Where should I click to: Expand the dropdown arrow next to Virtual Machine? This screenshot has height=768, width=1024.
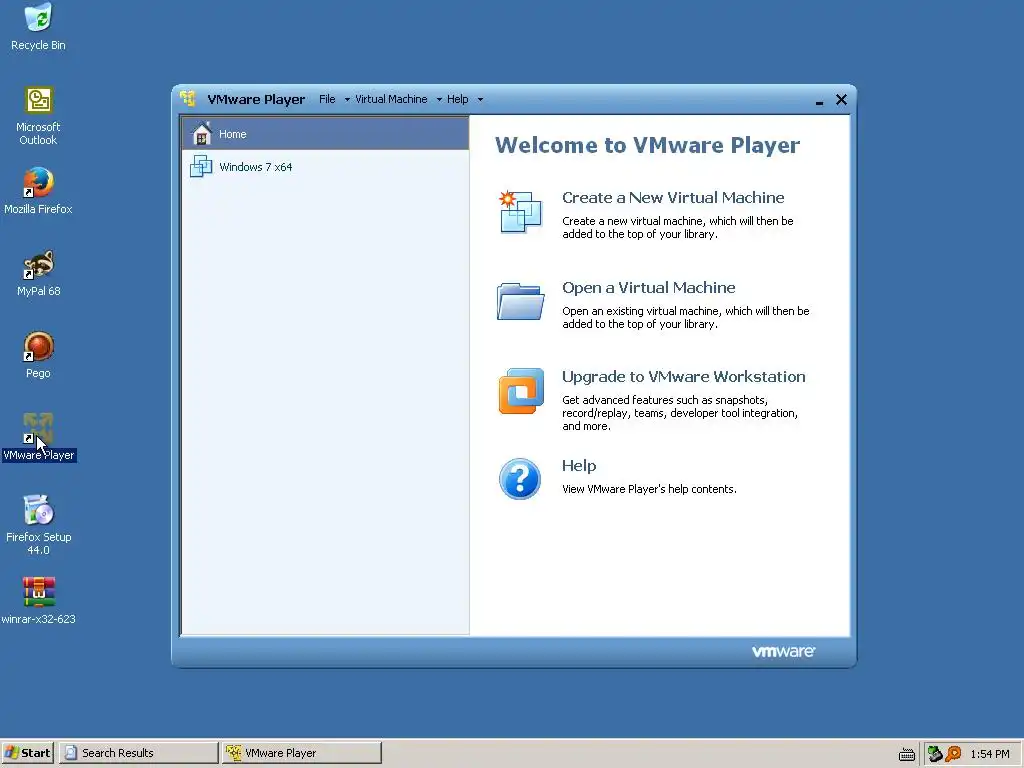click(440, 99)
